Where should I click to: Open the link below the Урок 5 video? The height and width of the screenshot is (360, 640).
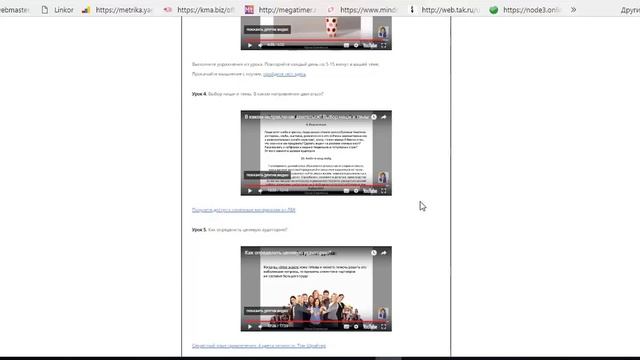(x=259, y=346)
